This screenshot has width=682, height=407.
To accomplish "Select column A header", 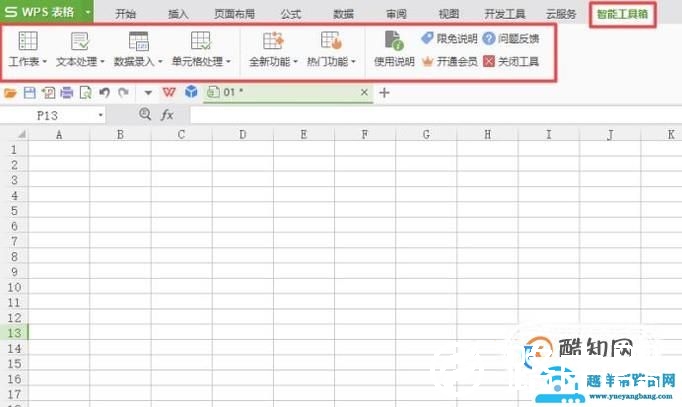I will (59, 134).
